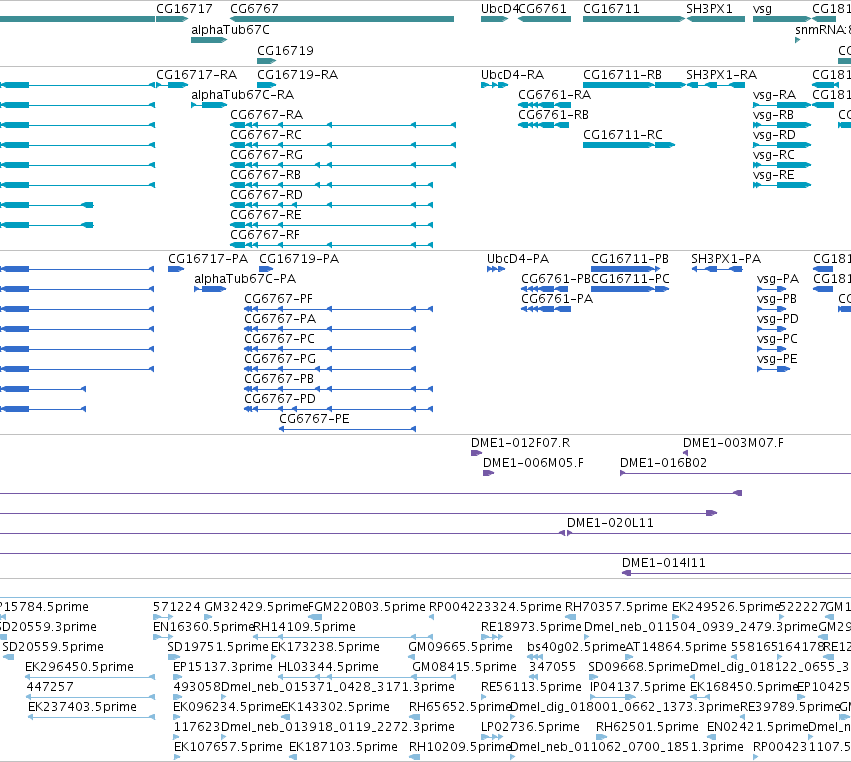851x762 pixels.
Task: Click the DME1-016B02 clone label
Action: (x=663, y=463)
